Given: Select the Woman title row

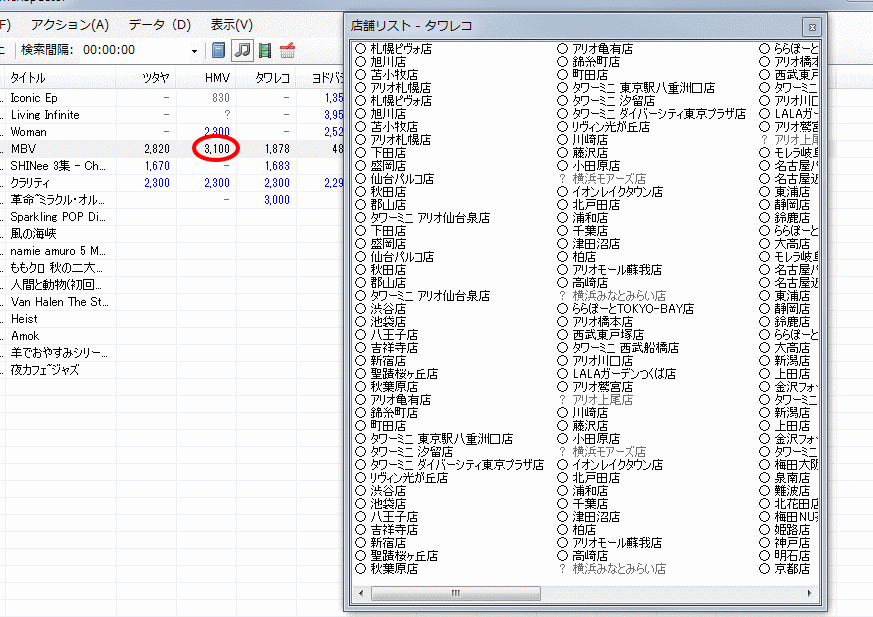Looking at the screenshot, I should (28, 132).
